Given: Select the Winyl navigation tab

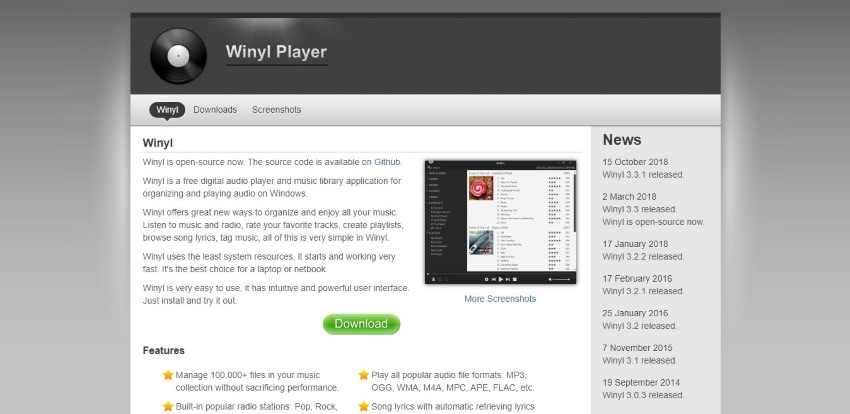Looking at the screenshot, I should click(x=167, y=110).
